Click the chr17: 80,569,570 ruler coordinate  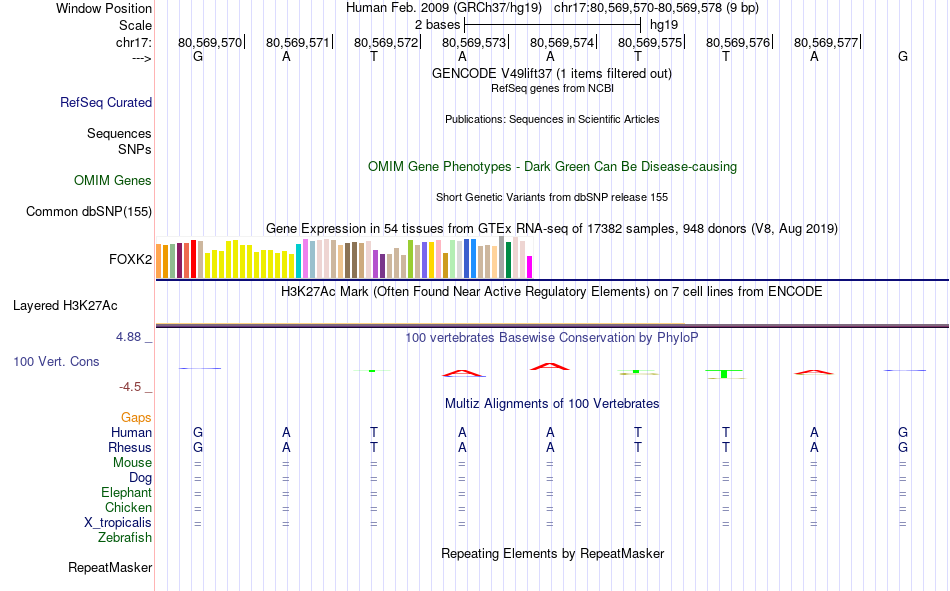coord(210,42)
